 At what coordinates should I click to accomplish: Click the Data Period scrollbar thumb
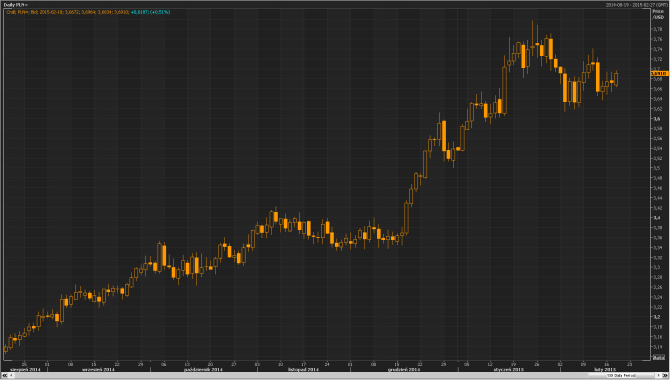[x=621, y=375]
